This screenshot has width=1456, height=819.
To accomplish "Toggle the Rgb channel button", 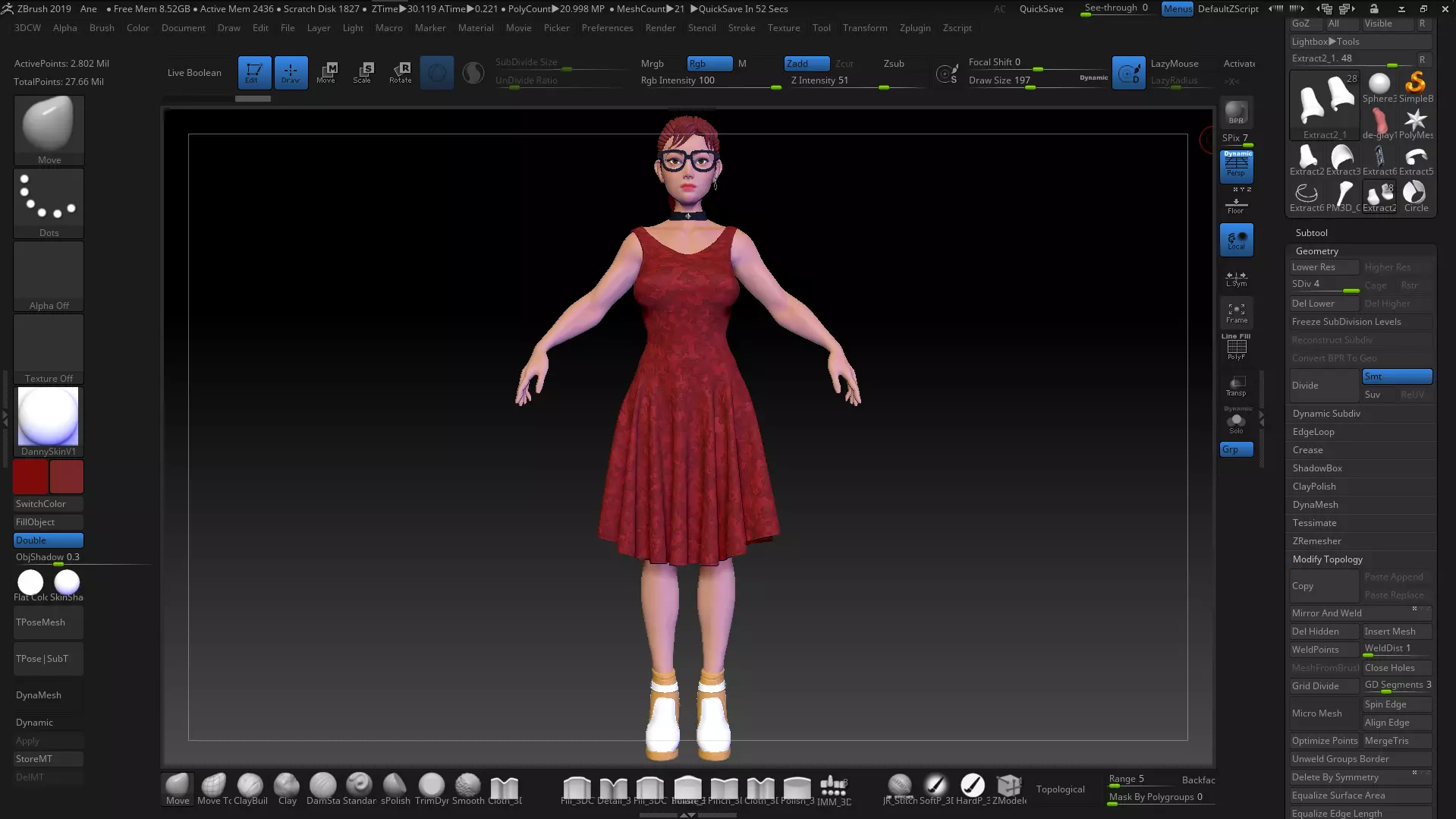I will tap(709, 64).
